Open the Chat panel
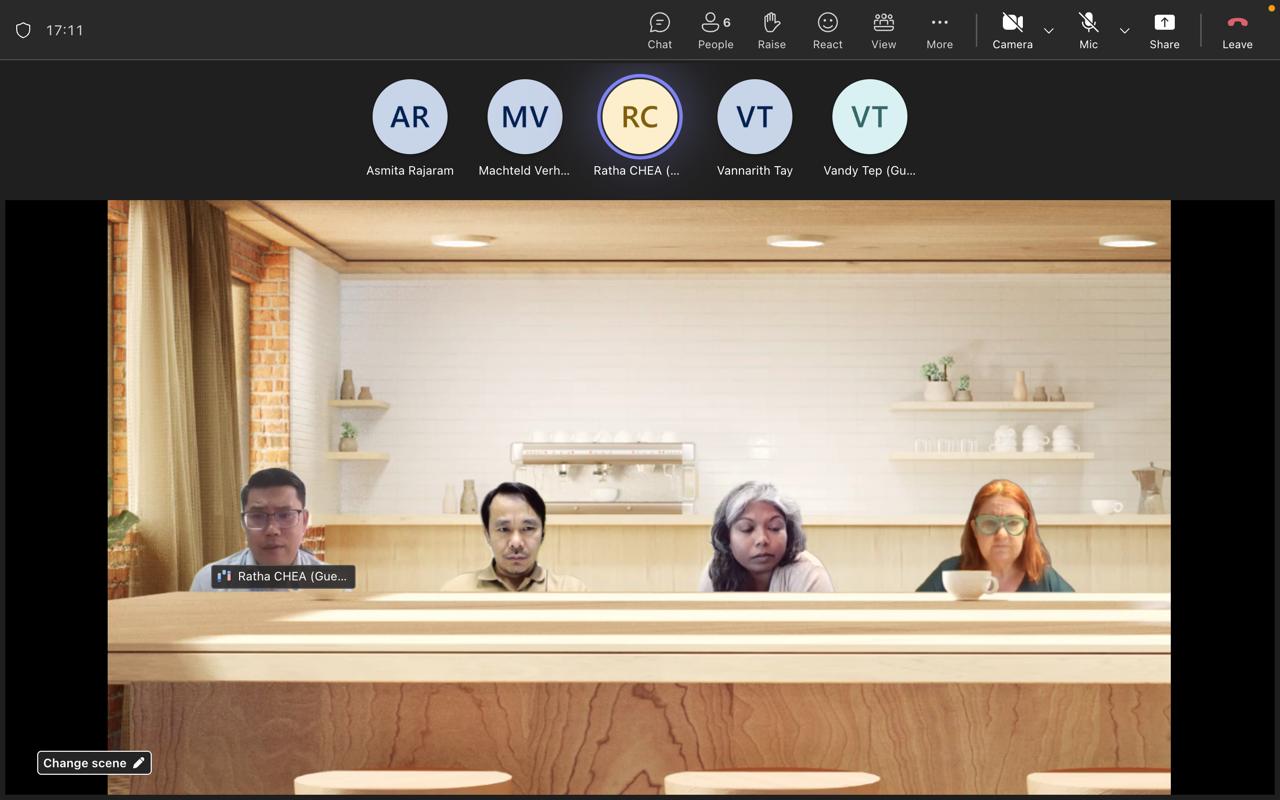1280x800 pixels. [x=659, y=30]
